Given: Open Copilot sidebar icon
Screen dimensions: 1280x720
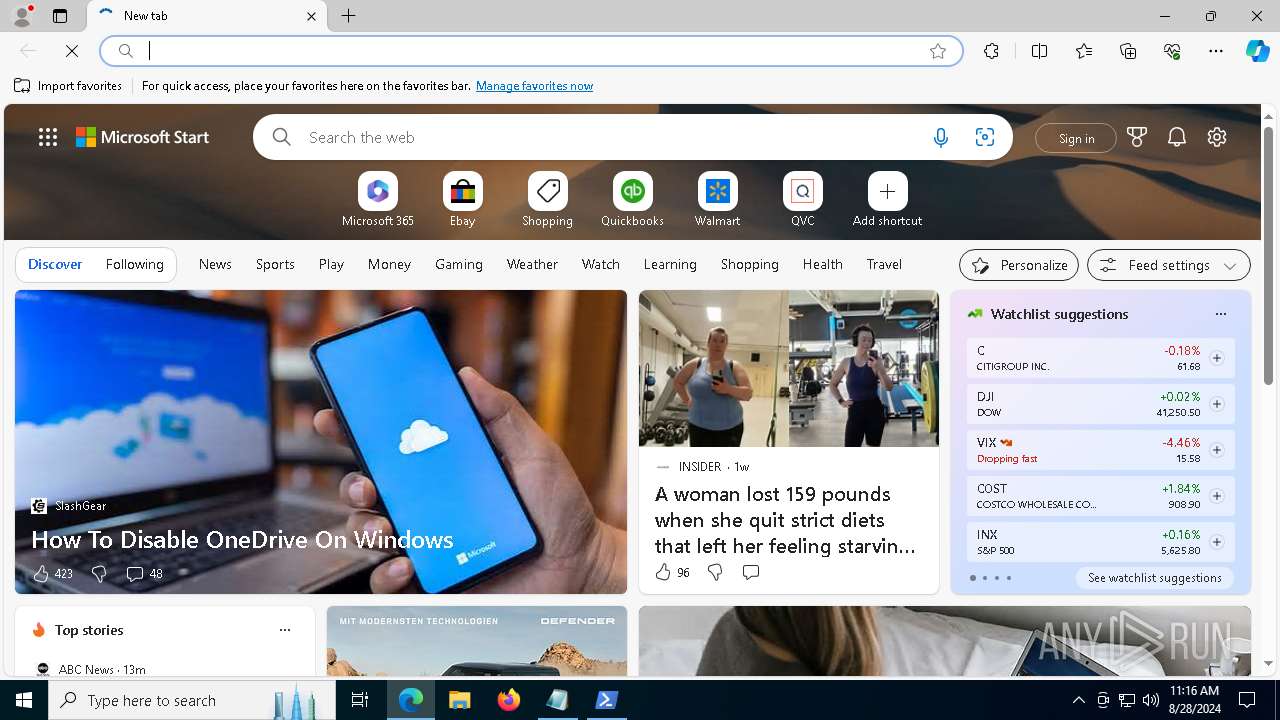Looking at the screenshot, I should (1257, 51).
